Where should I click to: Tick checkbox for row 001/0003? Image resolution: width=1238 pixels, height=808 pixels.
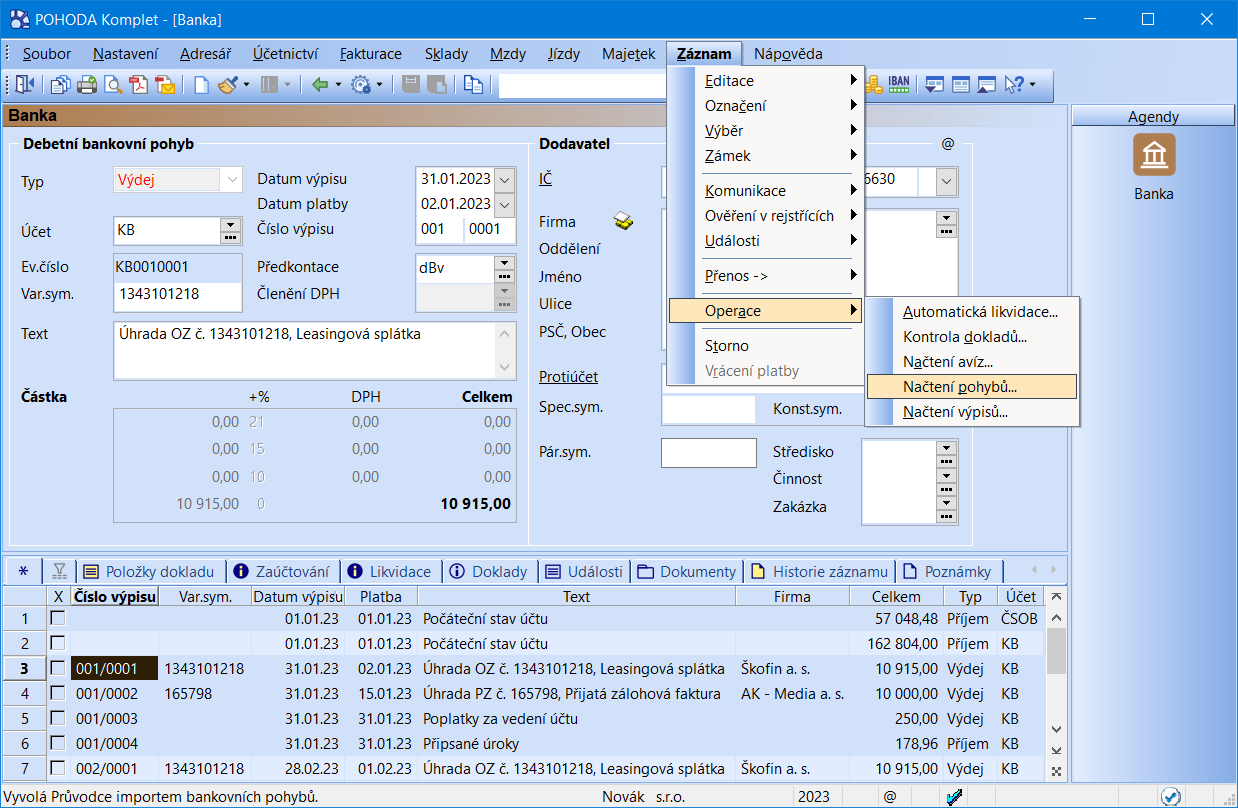[x=58, y=719]
